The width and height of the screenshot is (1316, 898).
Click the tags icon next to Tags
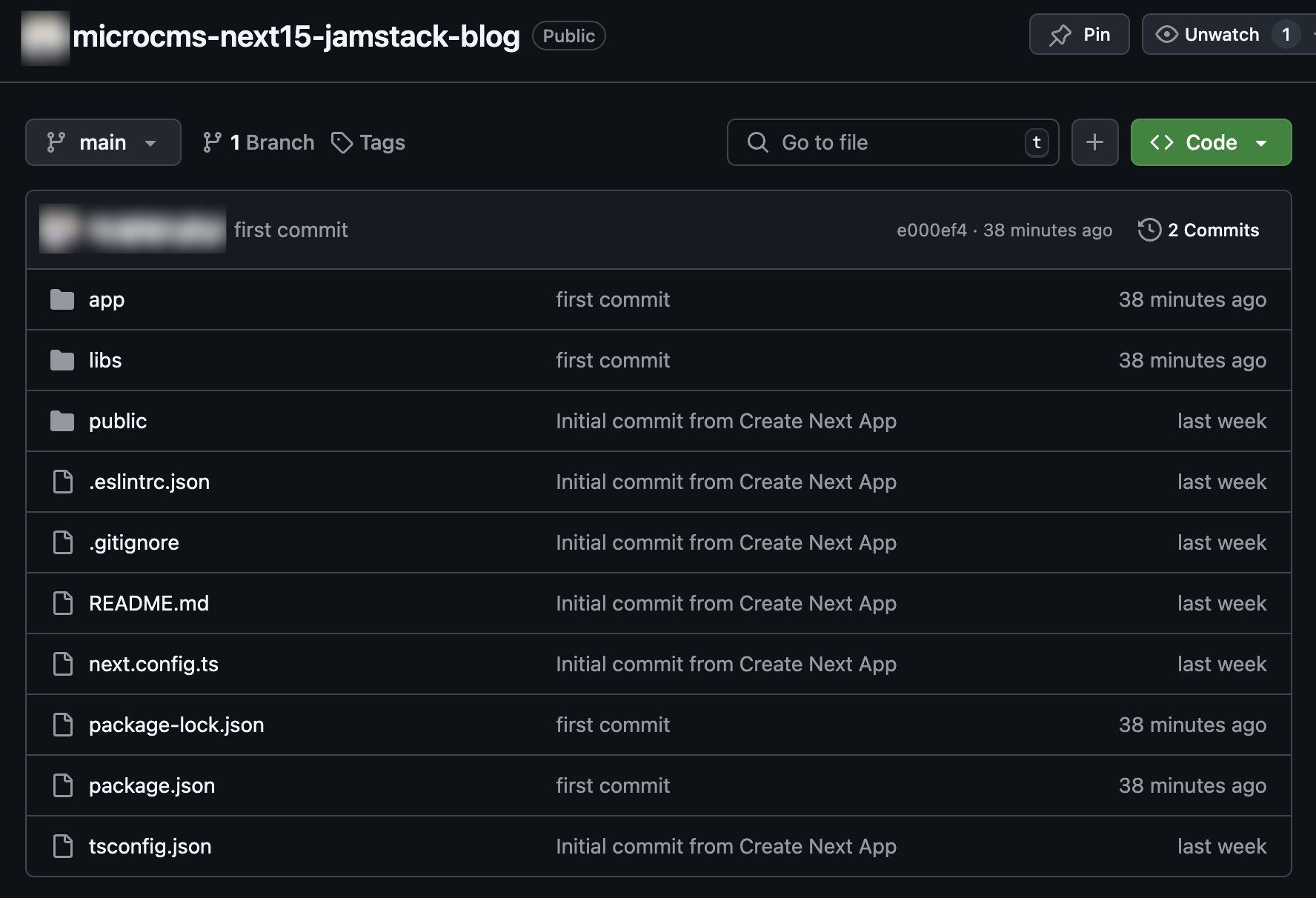pyautogui.click(x=342, y=142)
